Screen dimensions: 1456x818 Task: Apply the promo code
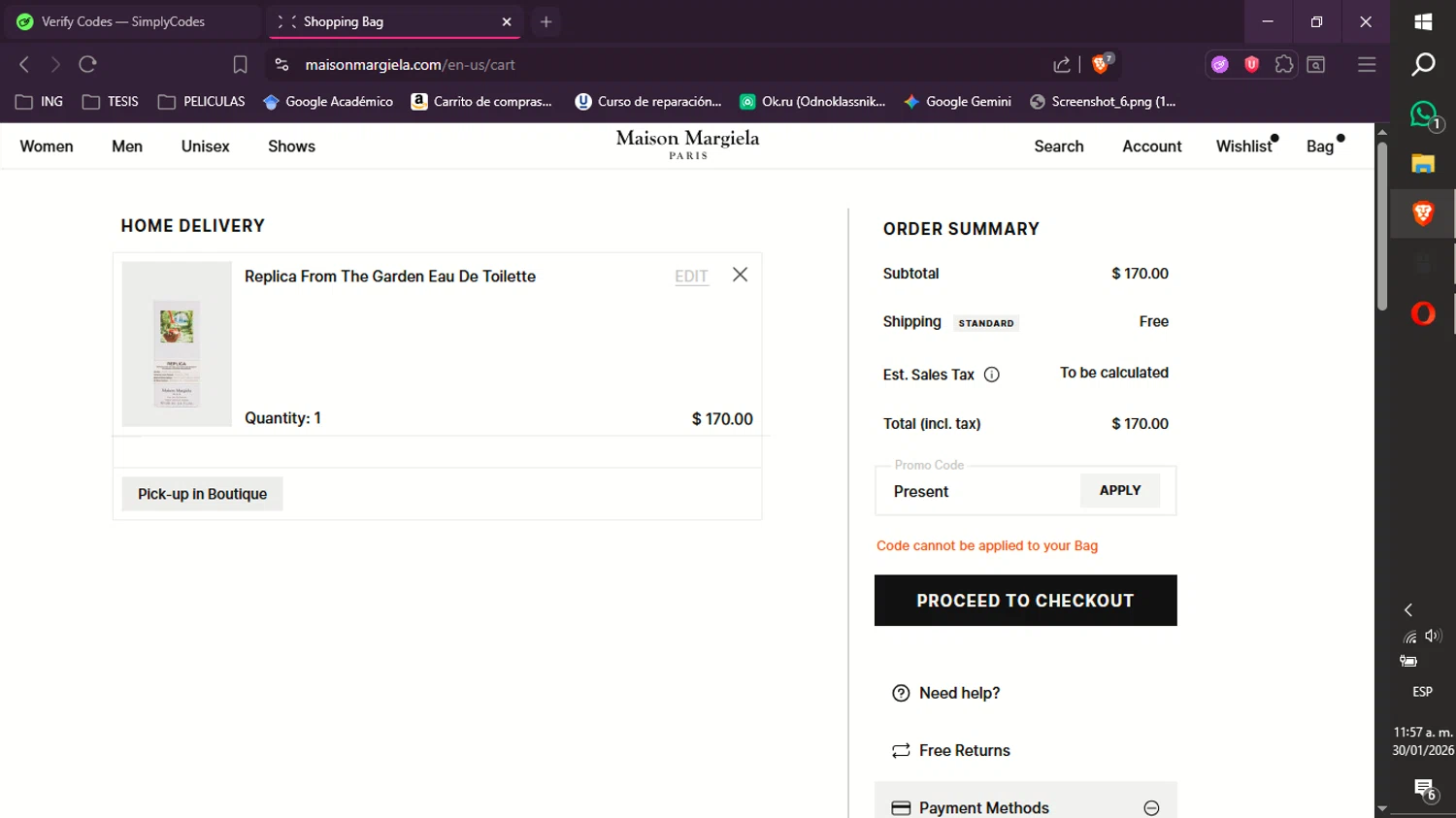pos(1120,491)
